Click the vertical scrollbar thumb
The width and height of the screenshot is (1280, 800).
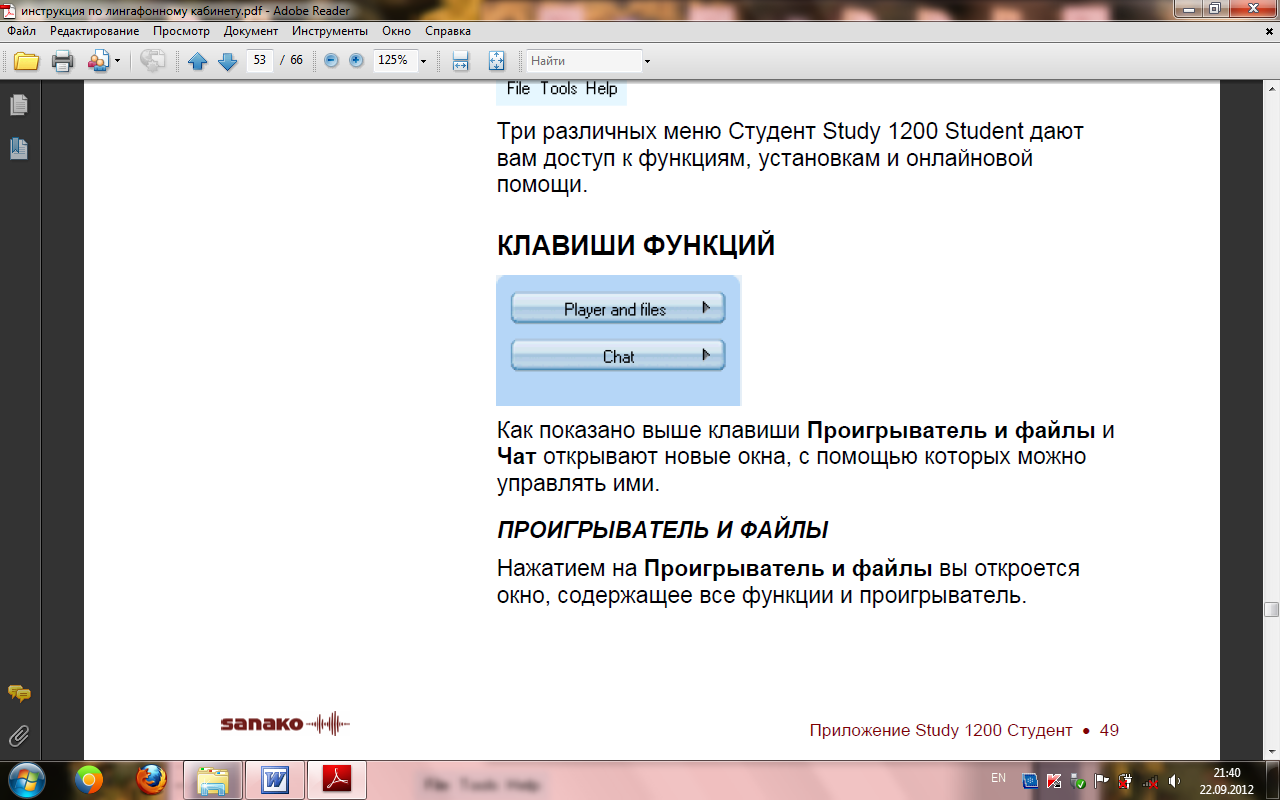pos(1271,610)
